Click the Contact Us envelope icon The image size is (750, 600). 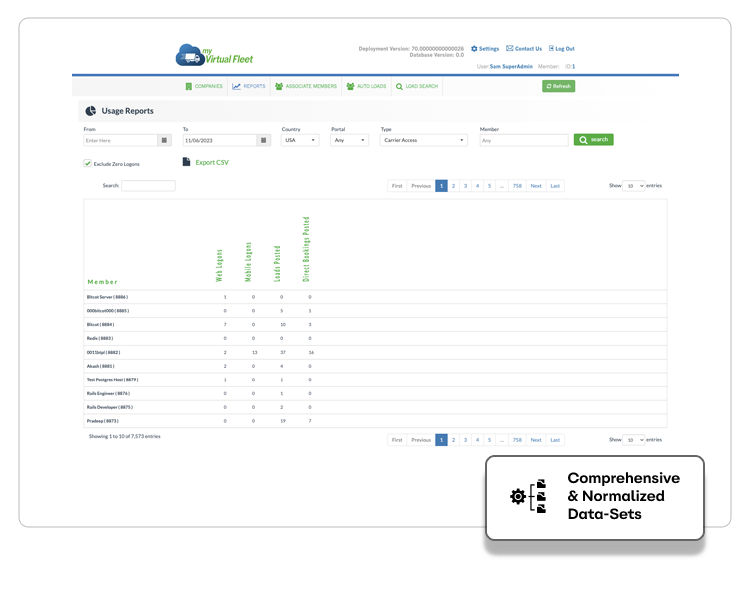point(510,48)
